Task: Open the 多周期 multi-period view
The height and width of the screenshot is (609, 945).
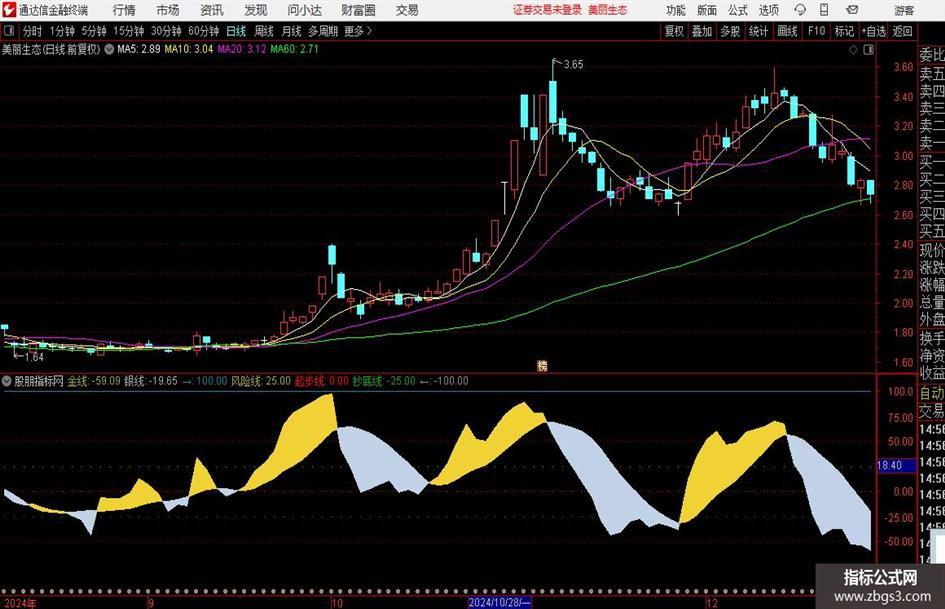Action: 323,31
